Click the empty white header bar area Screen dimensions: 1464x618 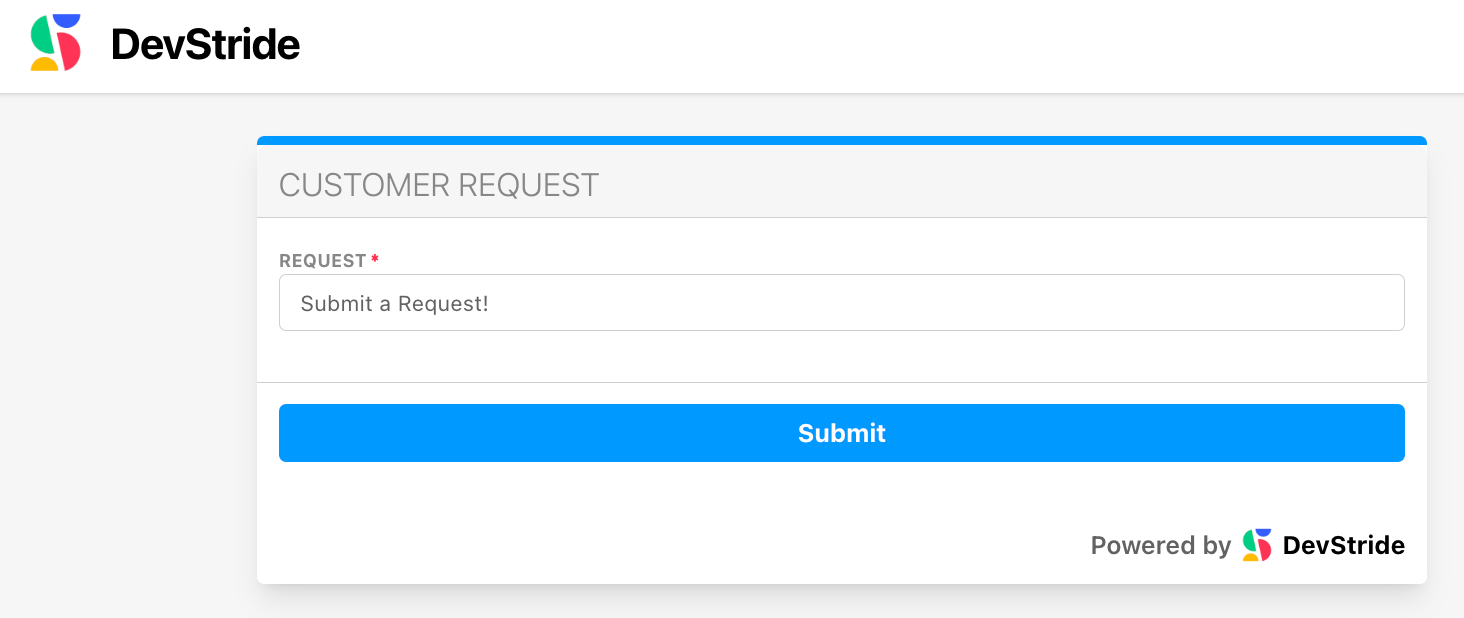click(850, 46)
